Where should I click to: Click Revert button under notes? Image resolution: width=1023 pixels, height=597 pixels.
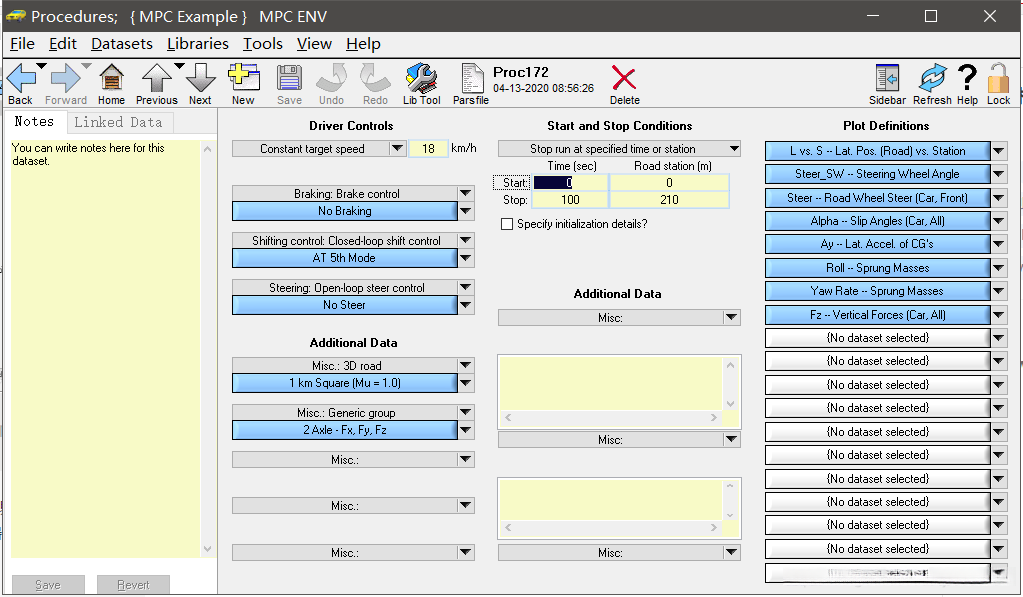pyautogui.click(x=133, y=585)
